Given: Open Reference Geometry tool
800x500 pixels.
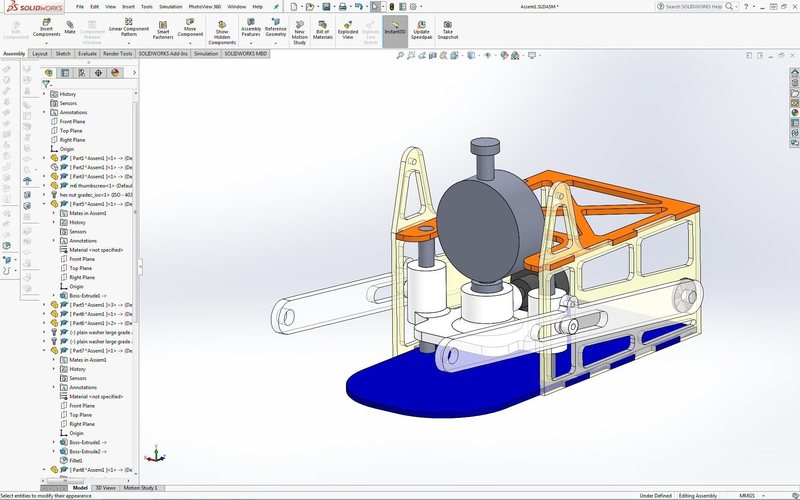Looking at the screenshot, I should [276, 28].
